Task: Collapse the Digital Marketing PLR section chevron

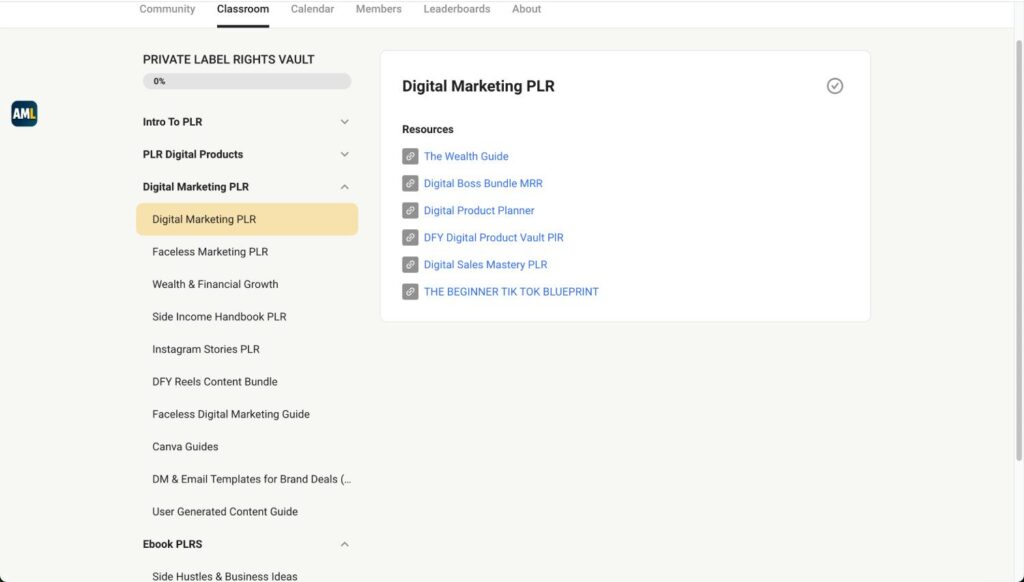Action: click(x=344, y=187)
